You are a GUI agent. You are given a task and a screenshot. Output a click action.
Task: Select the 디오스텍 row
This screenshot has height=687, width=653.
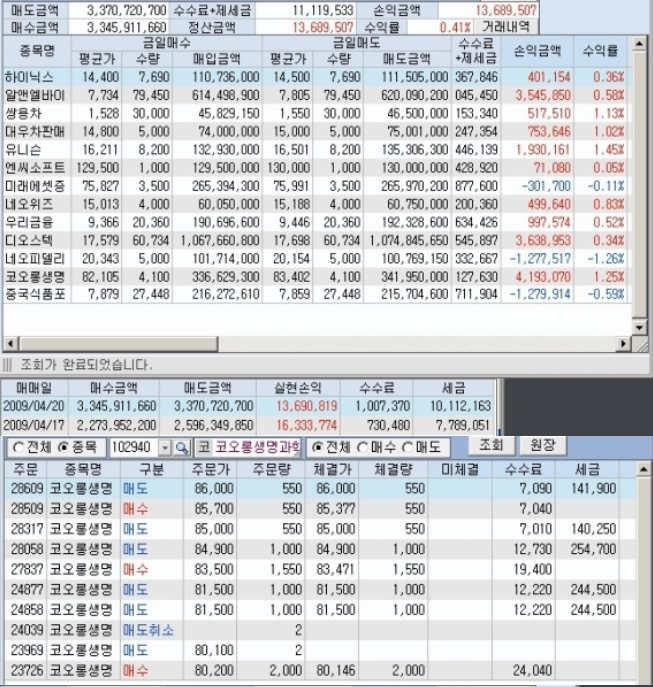click(316, 241)
